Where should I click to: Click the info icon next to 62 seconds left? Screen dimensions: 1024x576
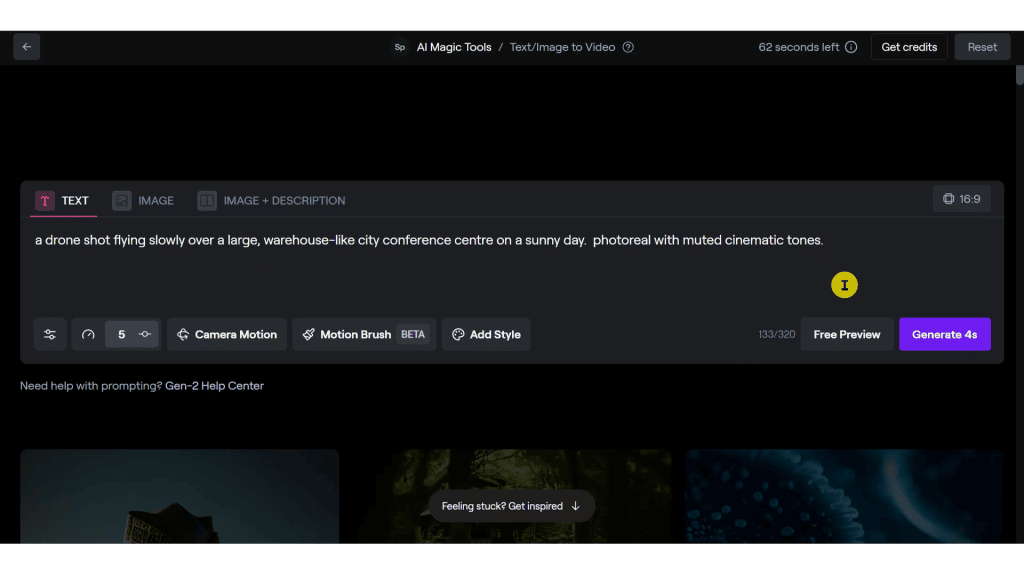click(x=849, y=47)
